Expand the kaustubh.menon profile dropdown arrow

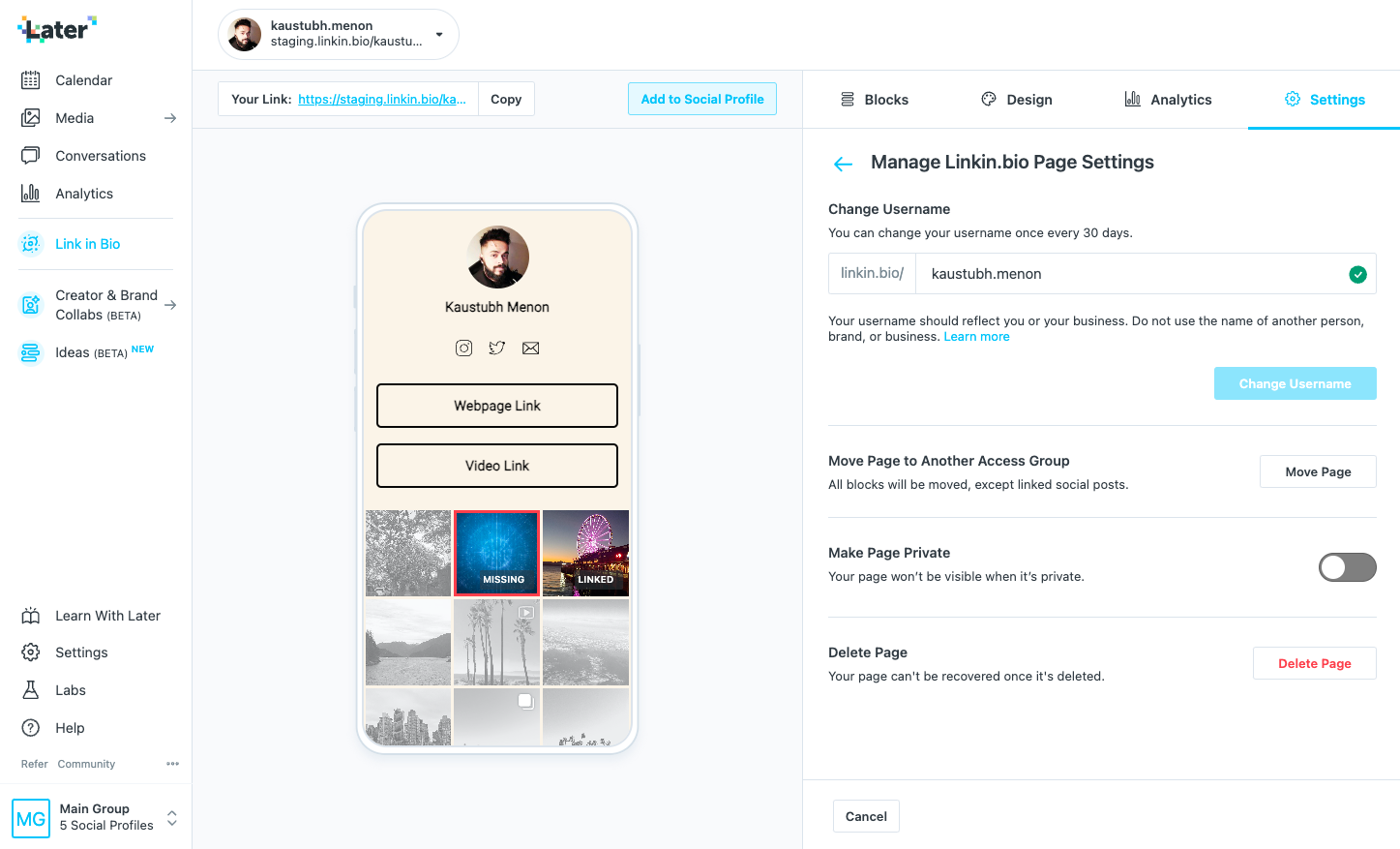(x=439, y=35)
